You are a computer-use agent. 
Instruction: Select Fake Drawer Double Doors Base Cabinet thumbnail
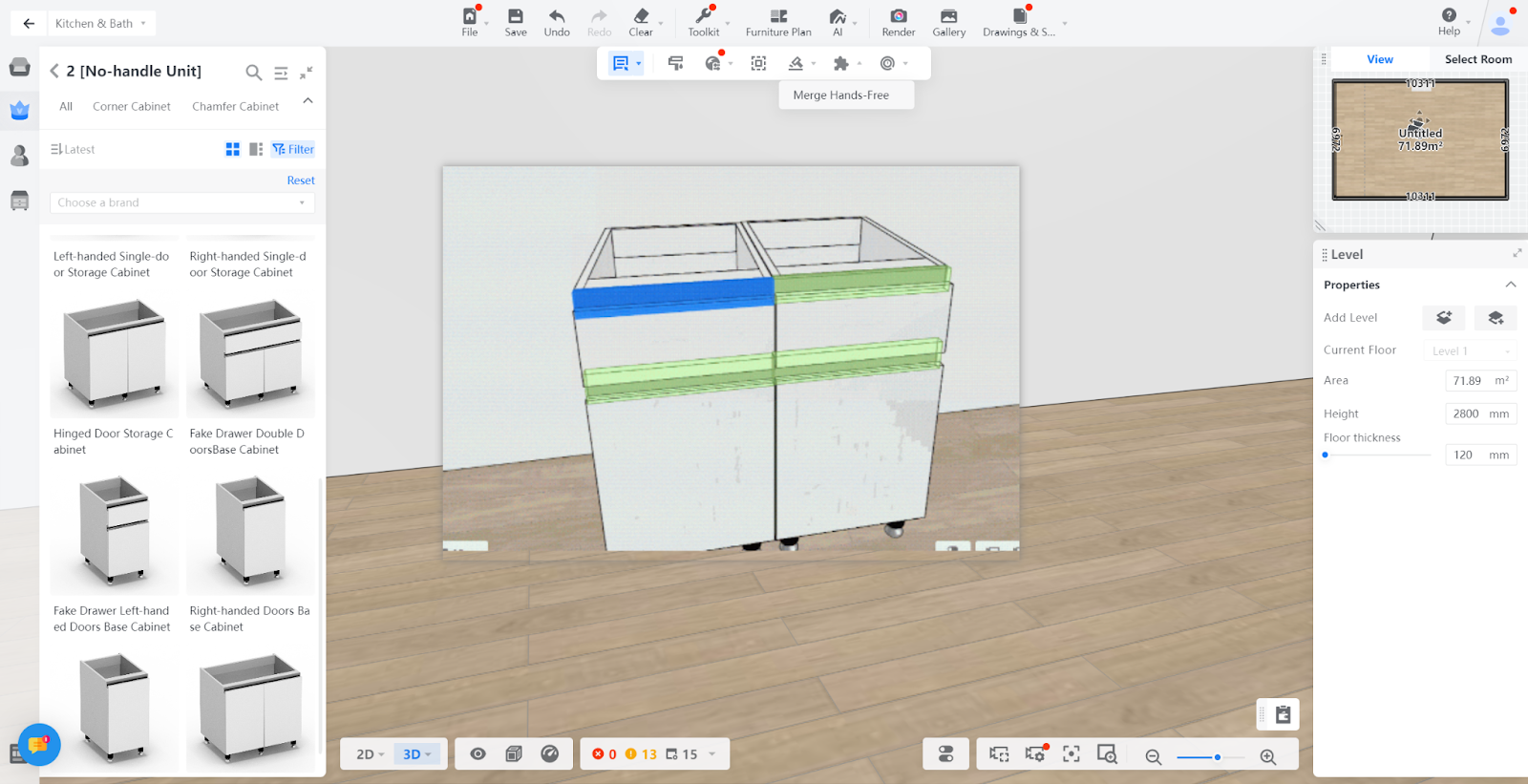pos(250,354)
